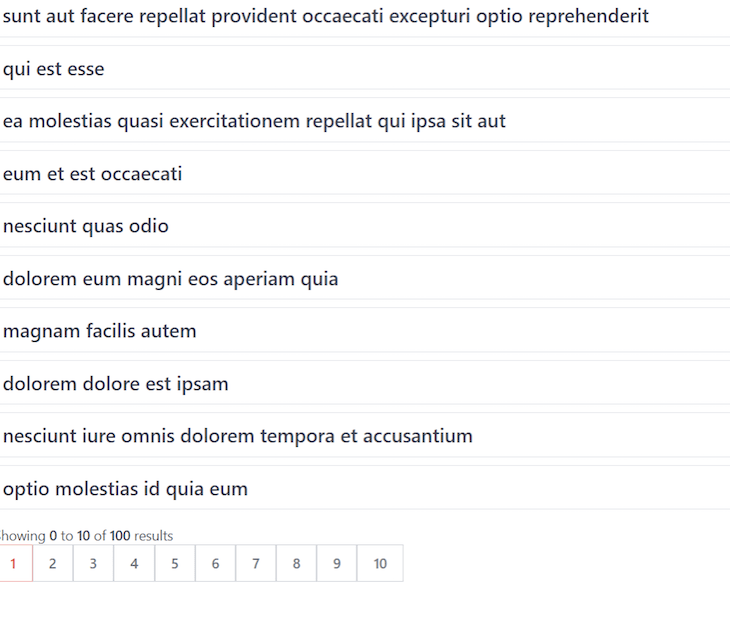Select 'nesciunt iure omnis dolorem tempora' row

(x=365, y=436)
